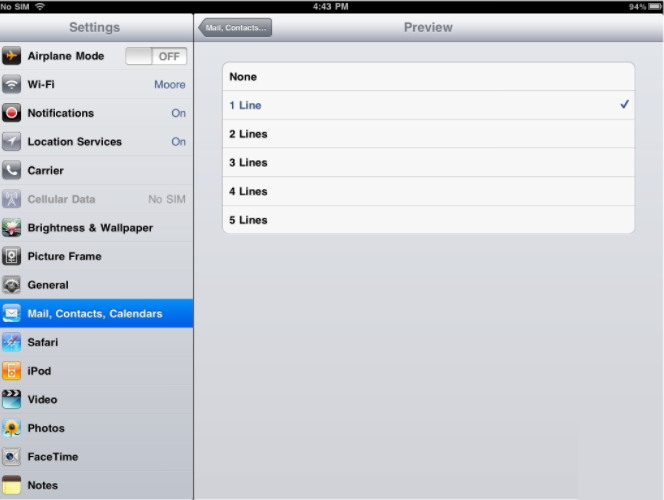The width and height of the screenshot is (664, 500).
Task: Select the None preview option
Action: point(428,77)
